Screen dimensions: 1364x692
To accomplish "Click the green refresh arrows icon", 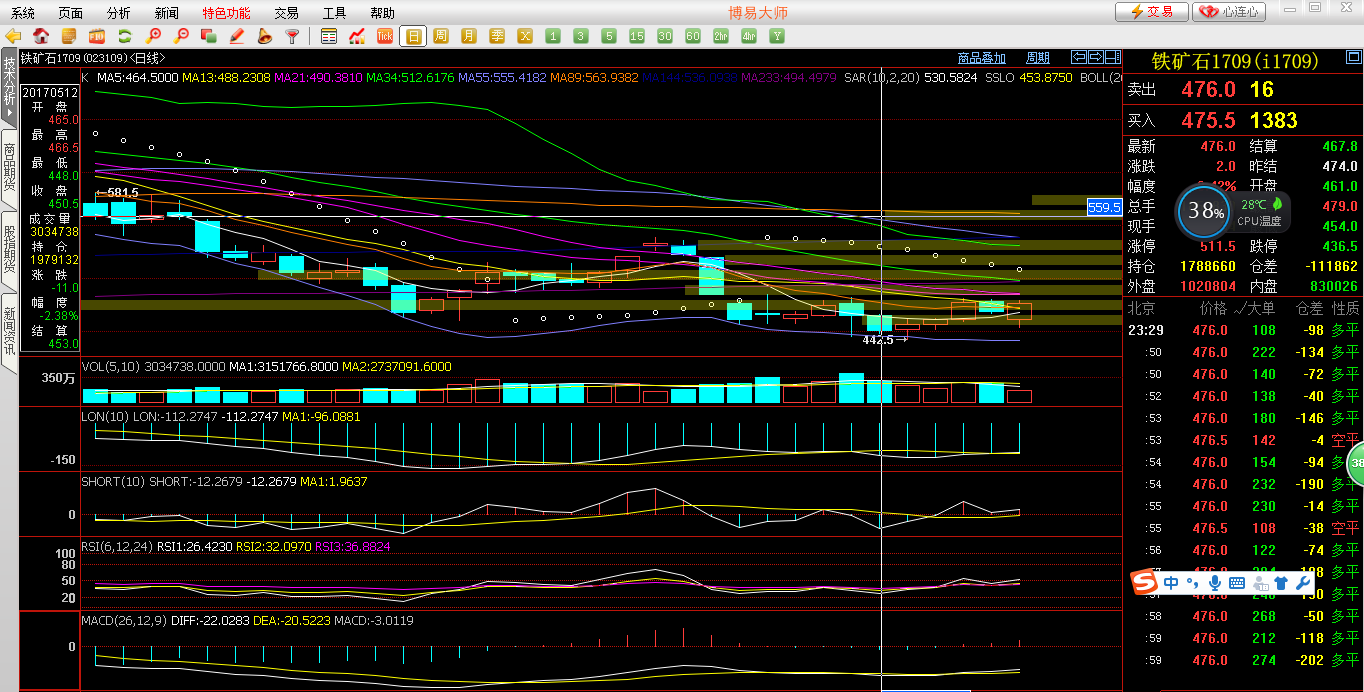I will (x=125, y=36).
